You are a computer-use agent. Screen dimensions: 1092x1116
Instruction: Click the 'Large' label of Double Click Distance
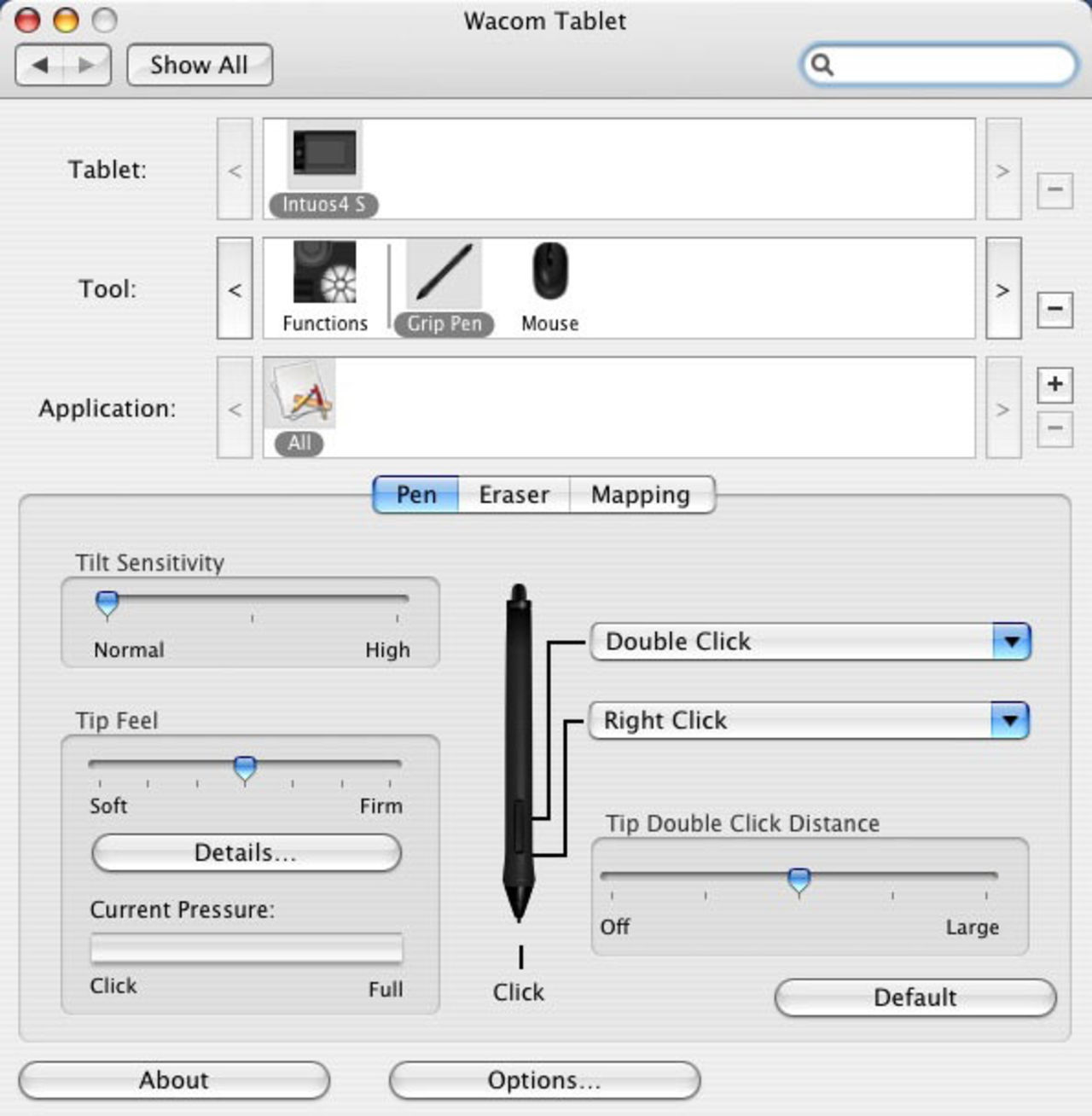coord(972,927)
